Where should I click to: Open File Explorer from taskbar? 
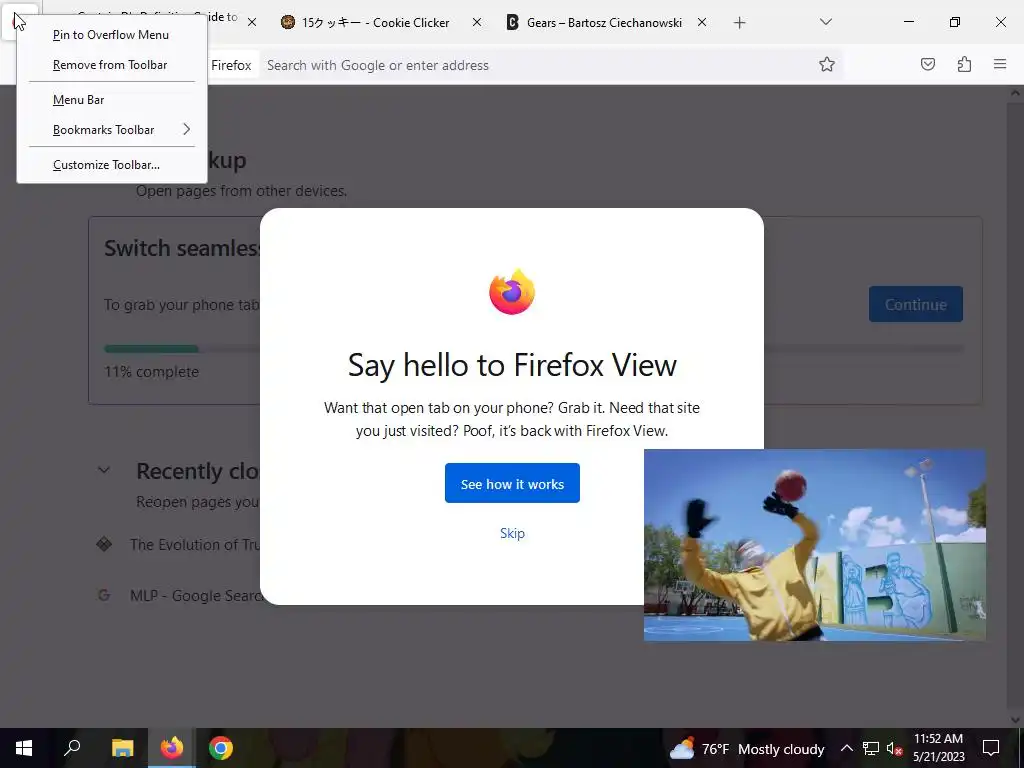122,748
